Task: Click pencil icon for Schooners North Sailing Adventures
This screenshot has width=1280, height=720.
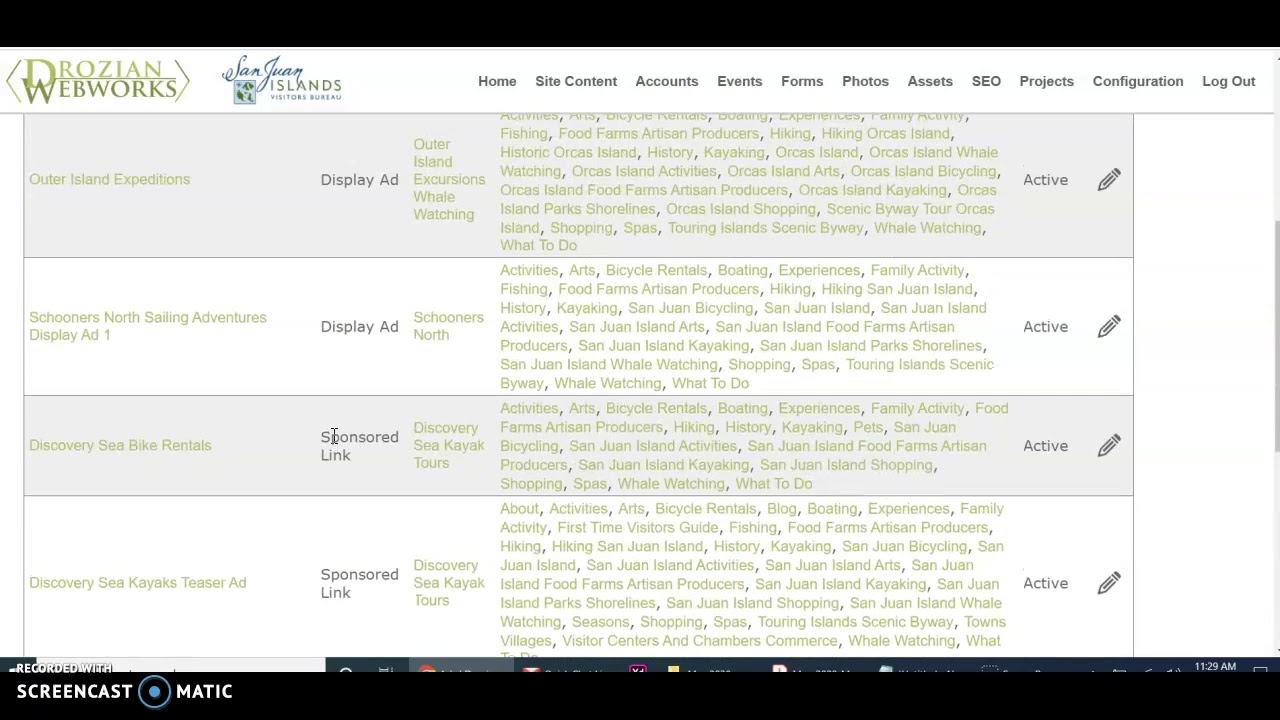Action: (1108, 327)
